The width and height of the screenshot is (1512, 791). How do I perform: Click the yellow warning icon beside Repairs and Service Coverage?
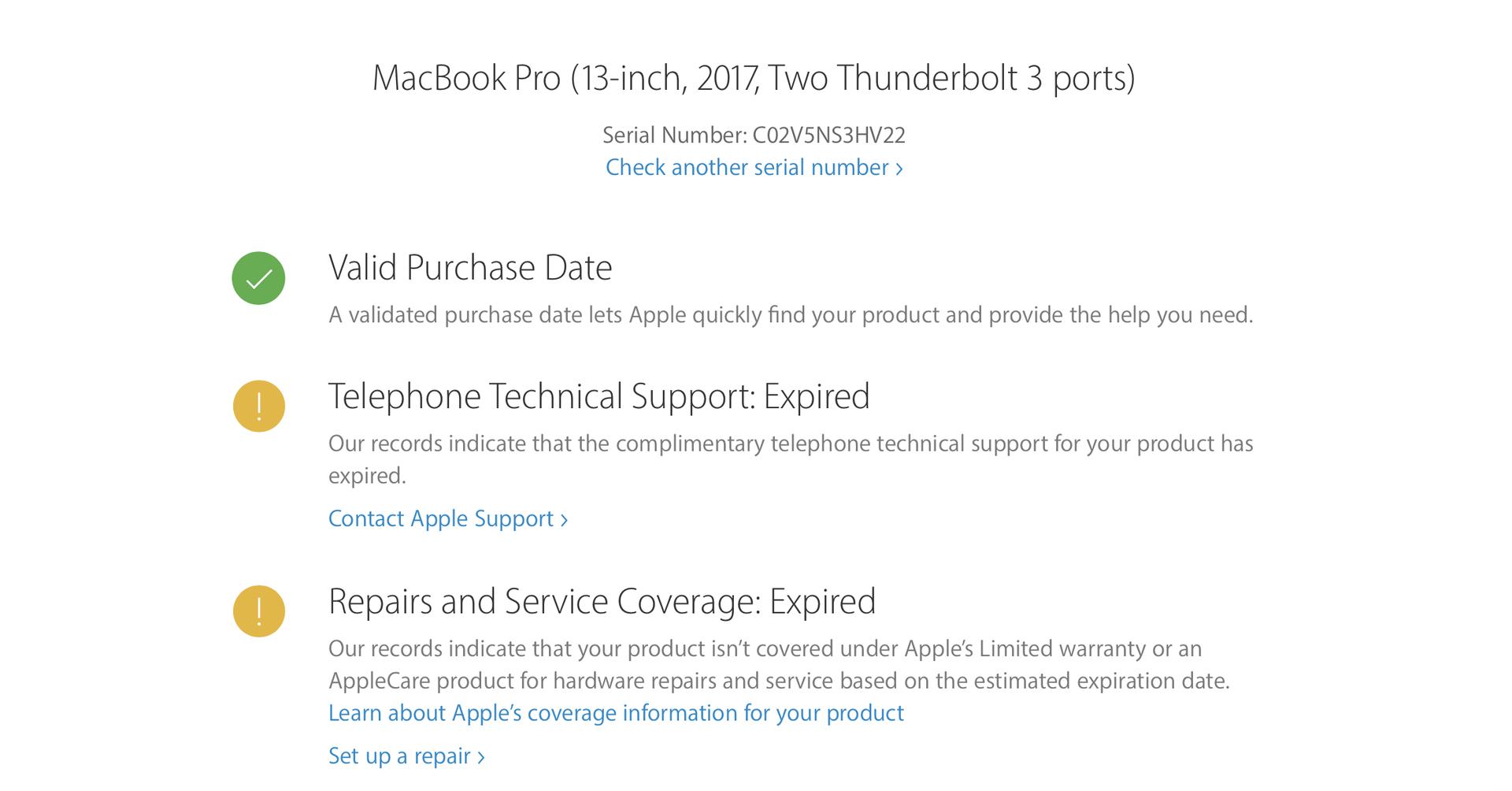pos(258,611)
